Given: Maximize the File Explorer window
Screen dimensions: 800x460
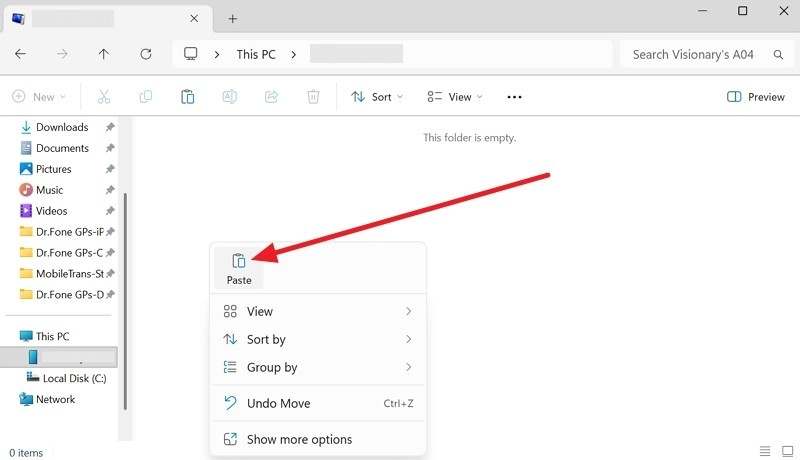Looking at the screenshot, I should click(743, 11).
